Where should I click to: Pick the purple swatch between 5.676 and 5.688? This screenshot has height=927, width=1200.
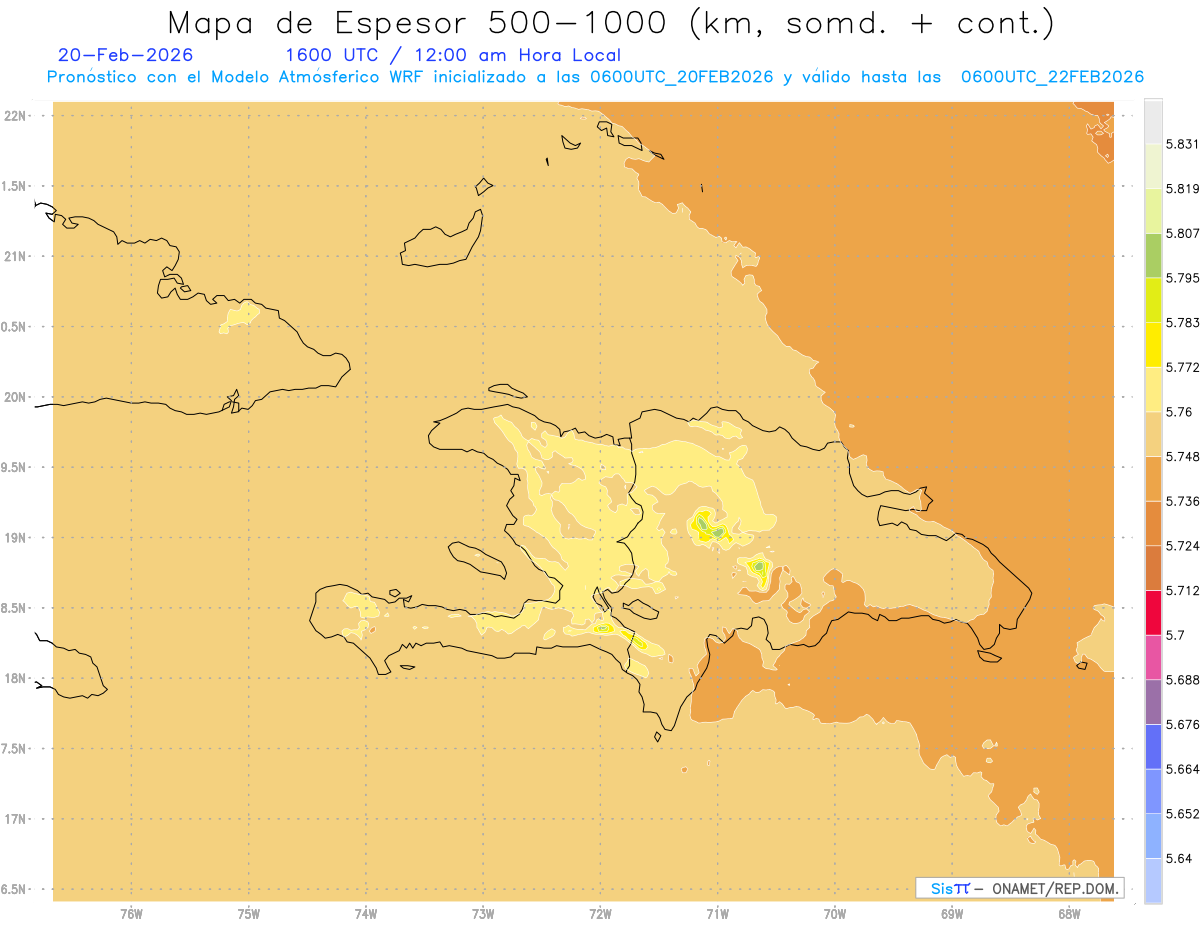coord(1153,702)
